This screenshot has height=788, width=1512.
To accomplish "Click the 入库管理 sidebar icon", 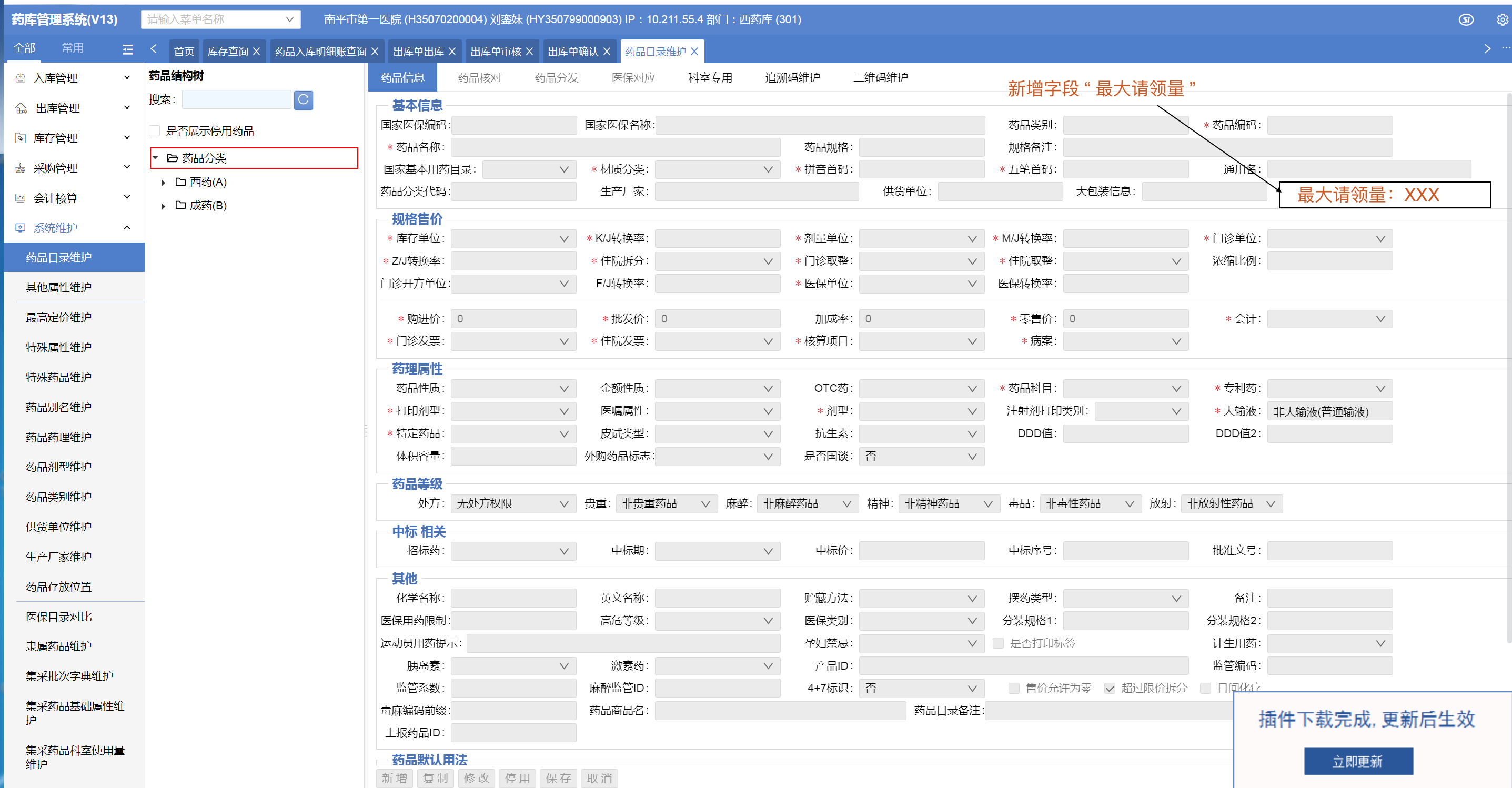I will 21,78.
